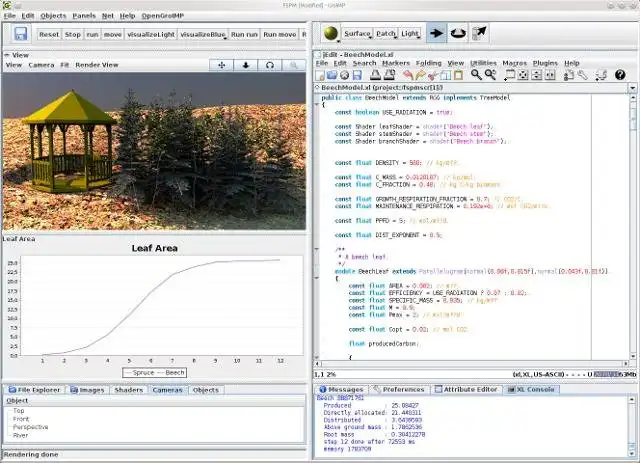Click the visualizeLight button
The height and width of the screenshot is (463, 640).
pos(151,35)
